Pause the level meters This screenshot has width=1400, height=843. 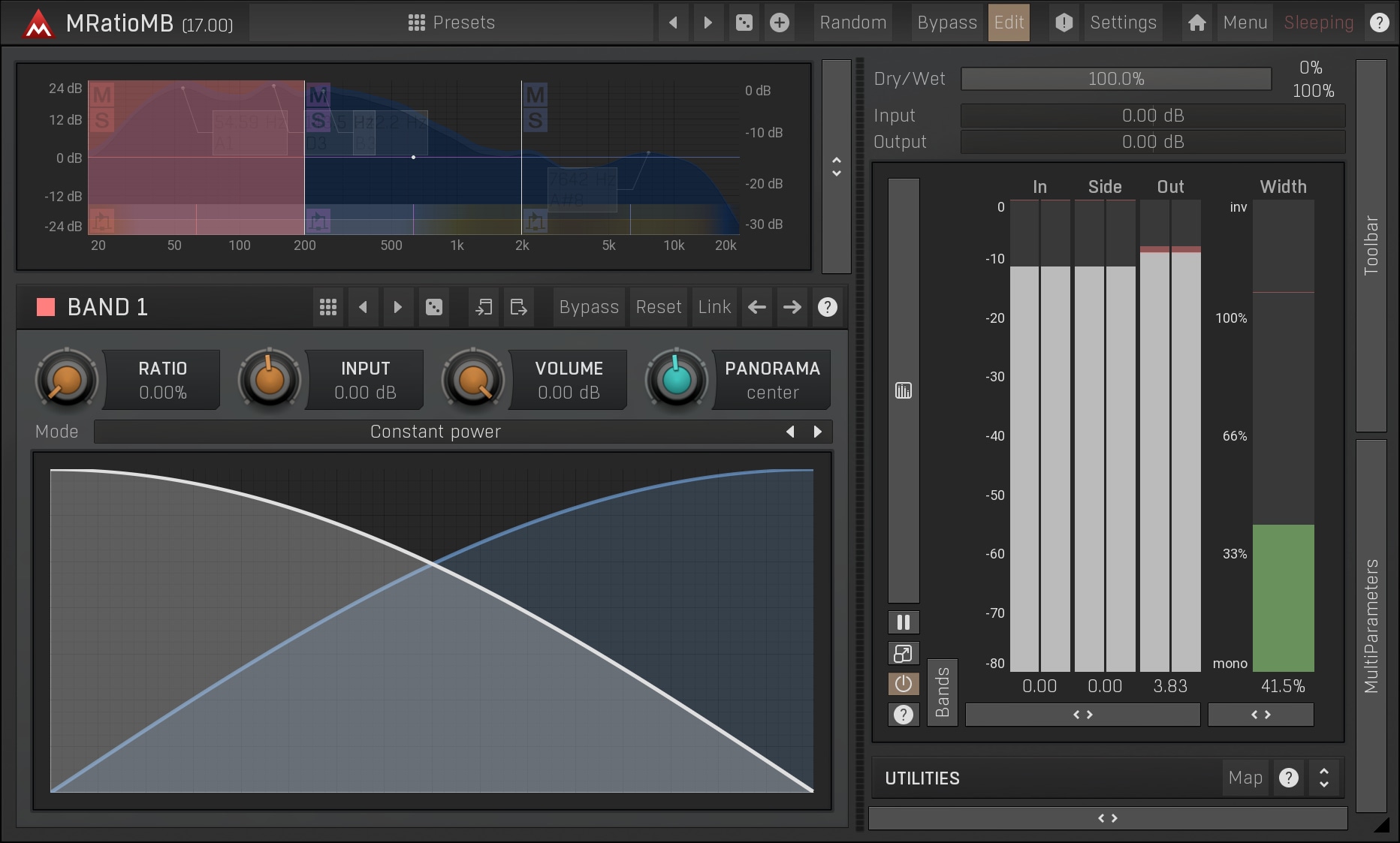pos(904,622)
